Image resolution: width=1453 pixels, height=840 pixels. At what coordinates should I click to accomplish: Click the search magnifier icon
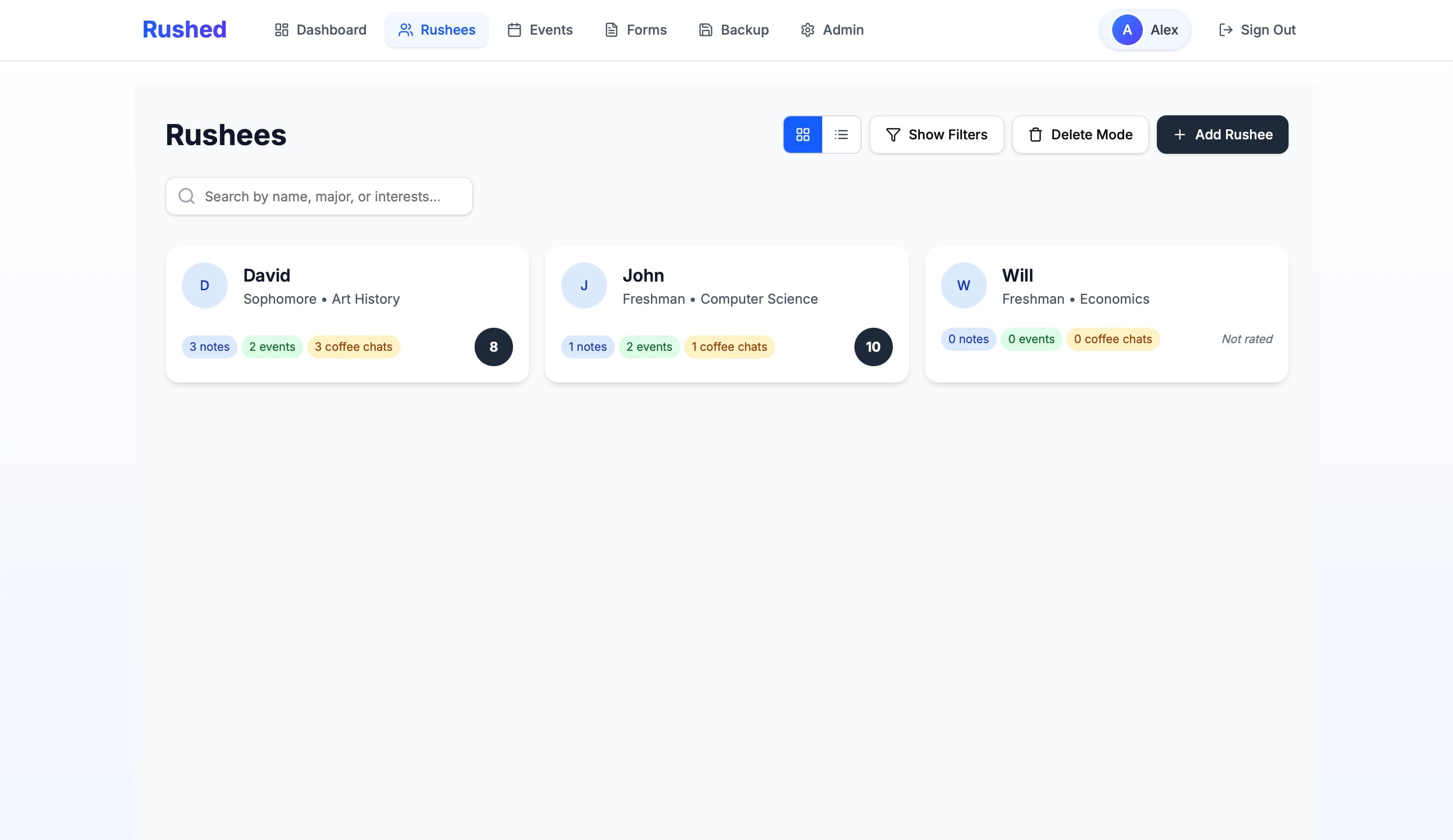[x=186, y=197]
